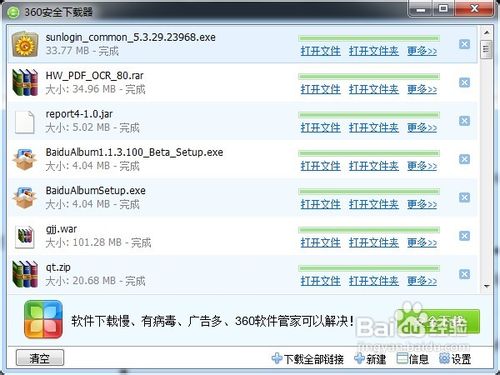Click the qt.zip completed progress bar
This screenshot has width=500, height=375.
click(369, 268)
